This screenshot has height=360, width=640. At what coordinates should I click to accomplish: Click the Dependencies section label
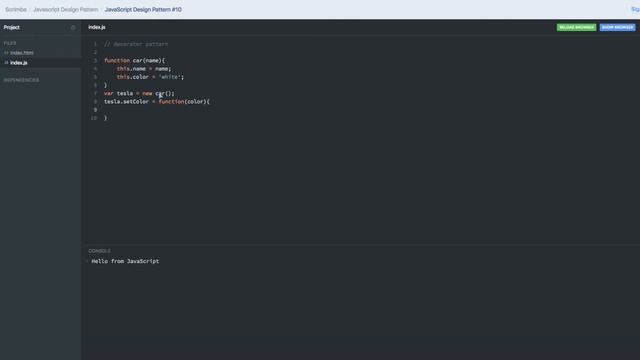(22, 80)
